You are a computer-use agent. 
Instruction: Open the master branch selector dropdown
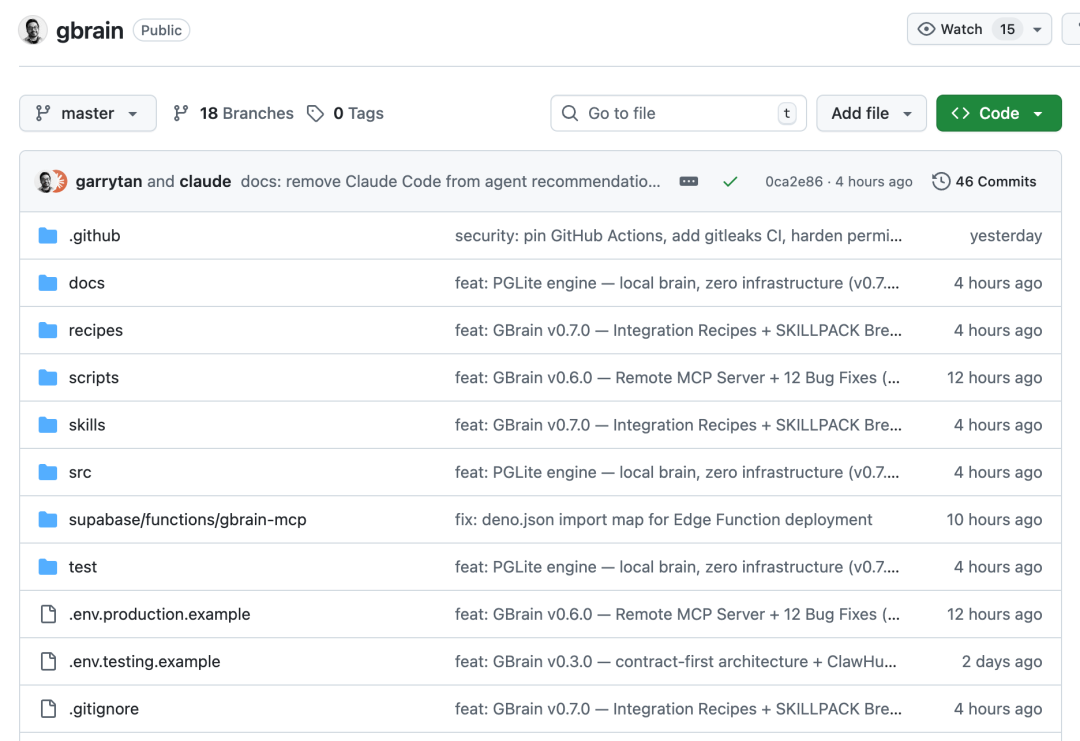[x=87, y=113]
